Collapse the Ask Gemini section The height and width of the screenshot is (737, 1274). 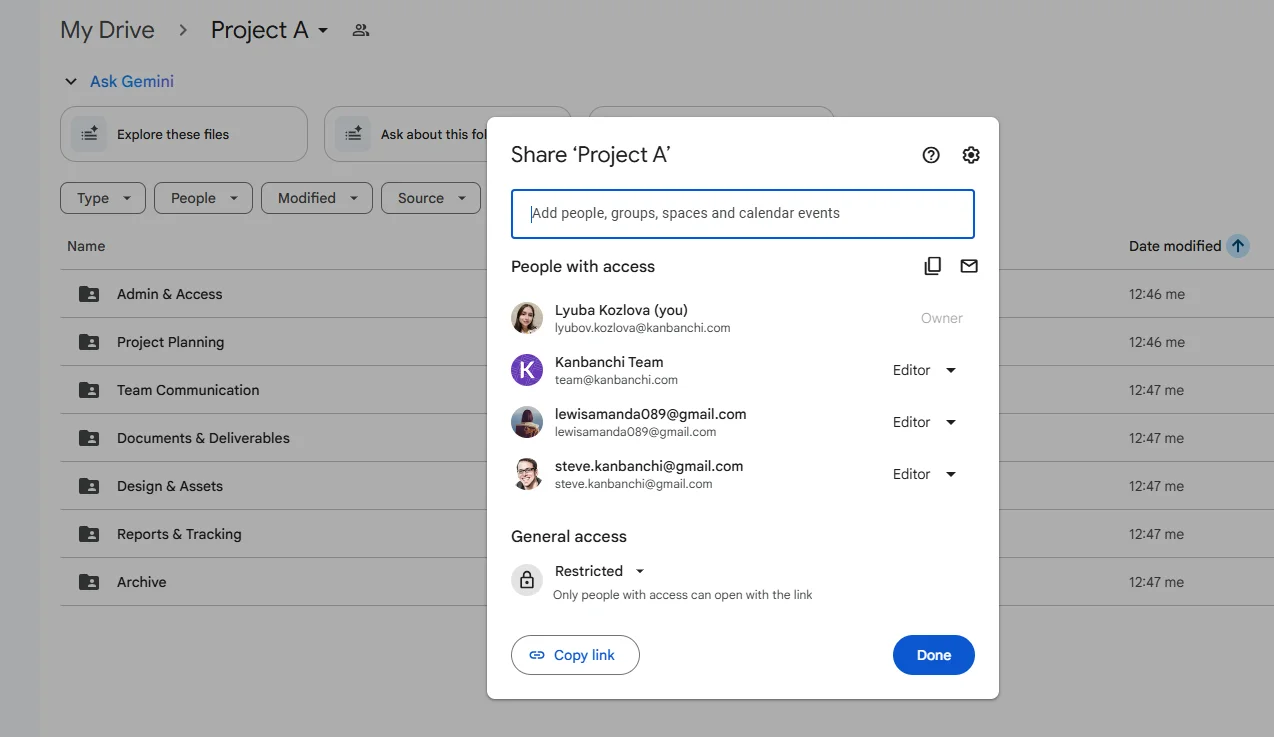point(70,80)
